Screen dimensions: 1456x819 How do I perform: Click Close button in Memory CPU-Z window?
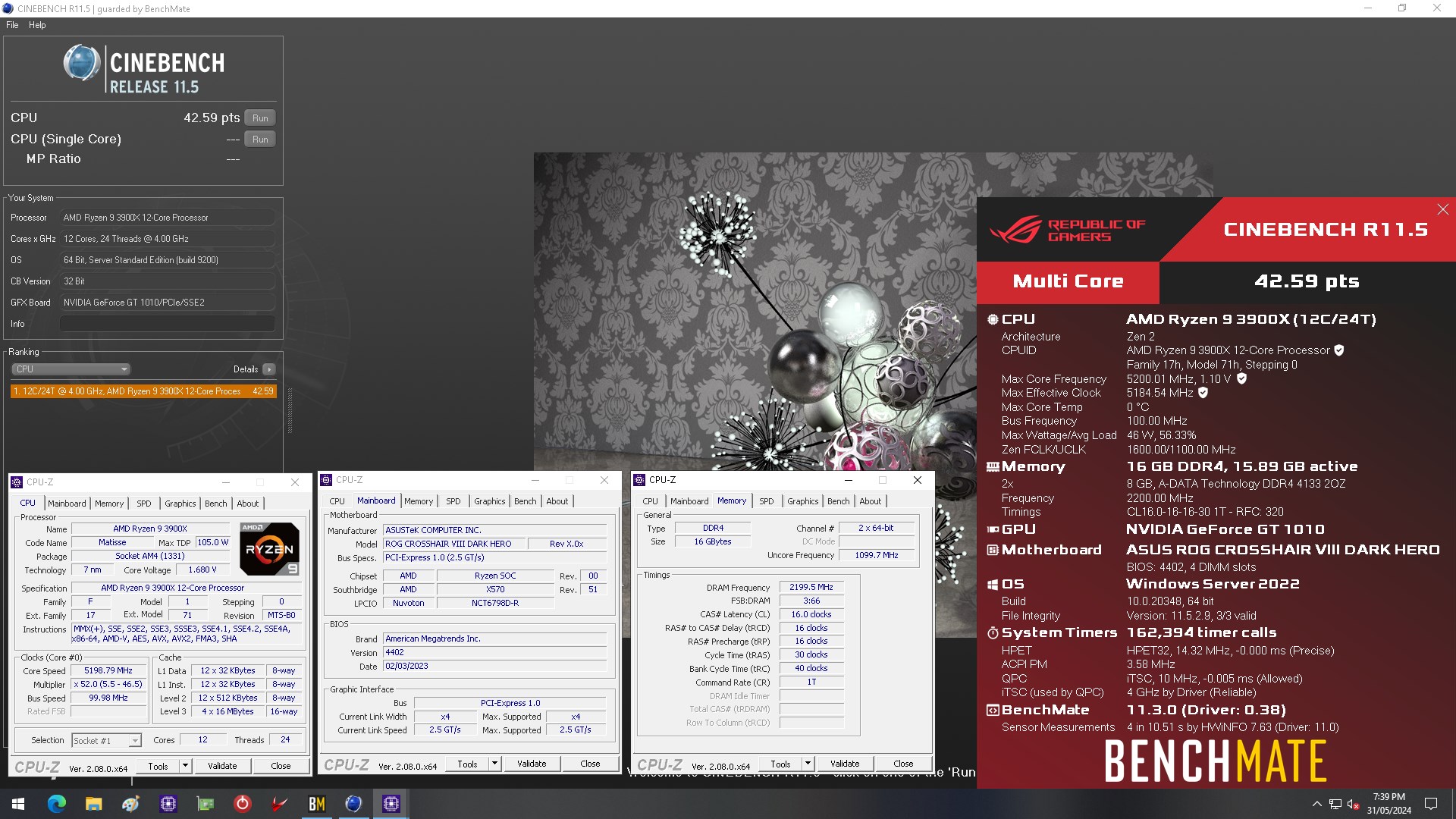pyautogui.click(x=903, y=764)
